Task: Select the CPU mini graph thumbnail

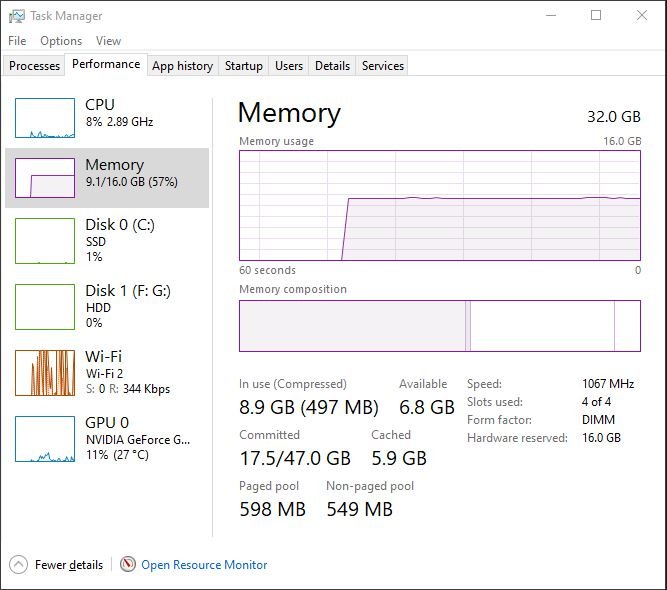Action: [45, 118]
